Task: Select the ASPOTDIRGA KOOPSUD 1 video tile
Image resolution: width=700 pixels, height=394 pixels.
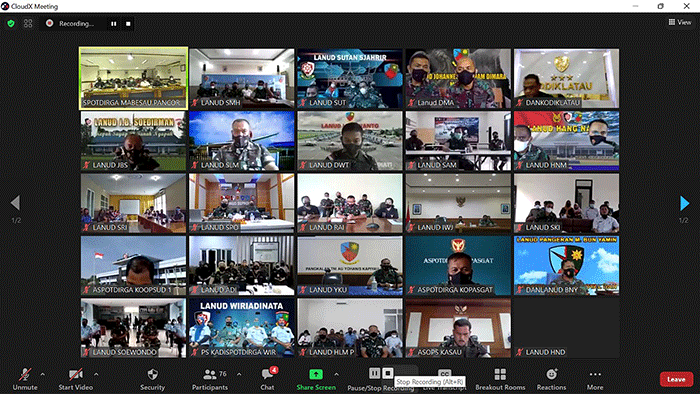Action: (133, 265)
